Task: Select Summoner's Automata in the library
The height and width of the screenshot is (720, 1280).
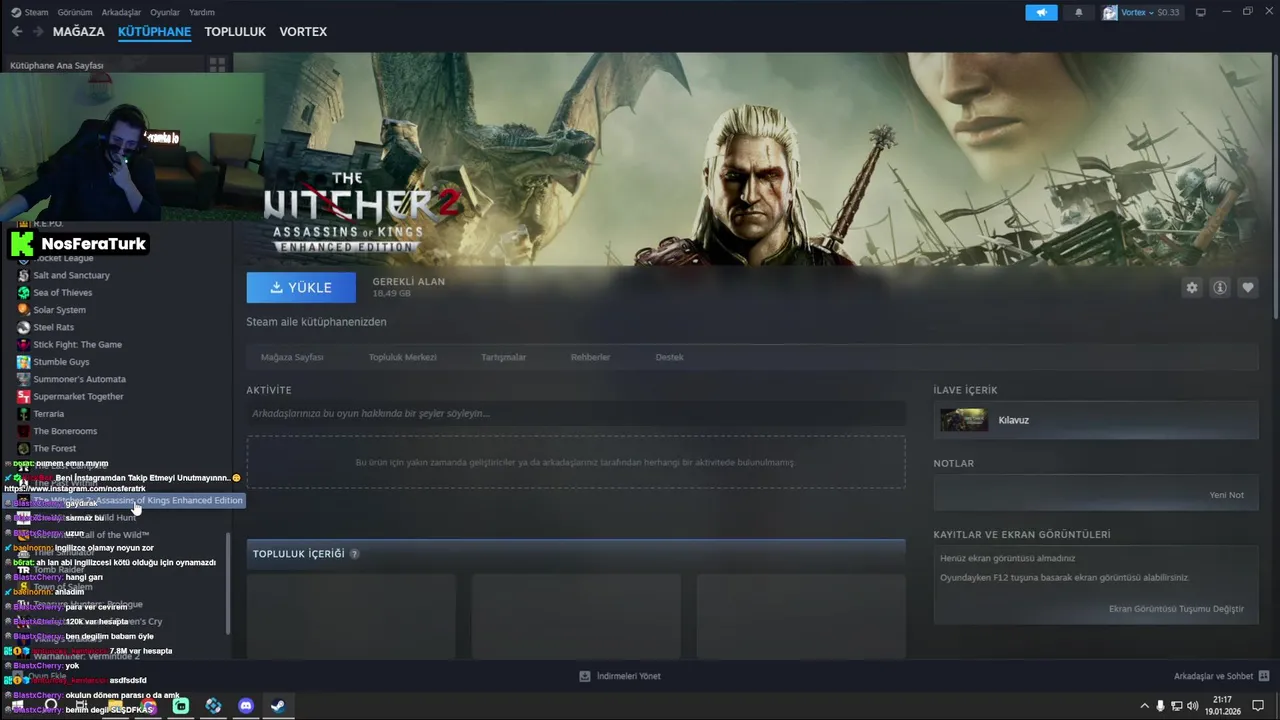Action: (x=79, y=379)
